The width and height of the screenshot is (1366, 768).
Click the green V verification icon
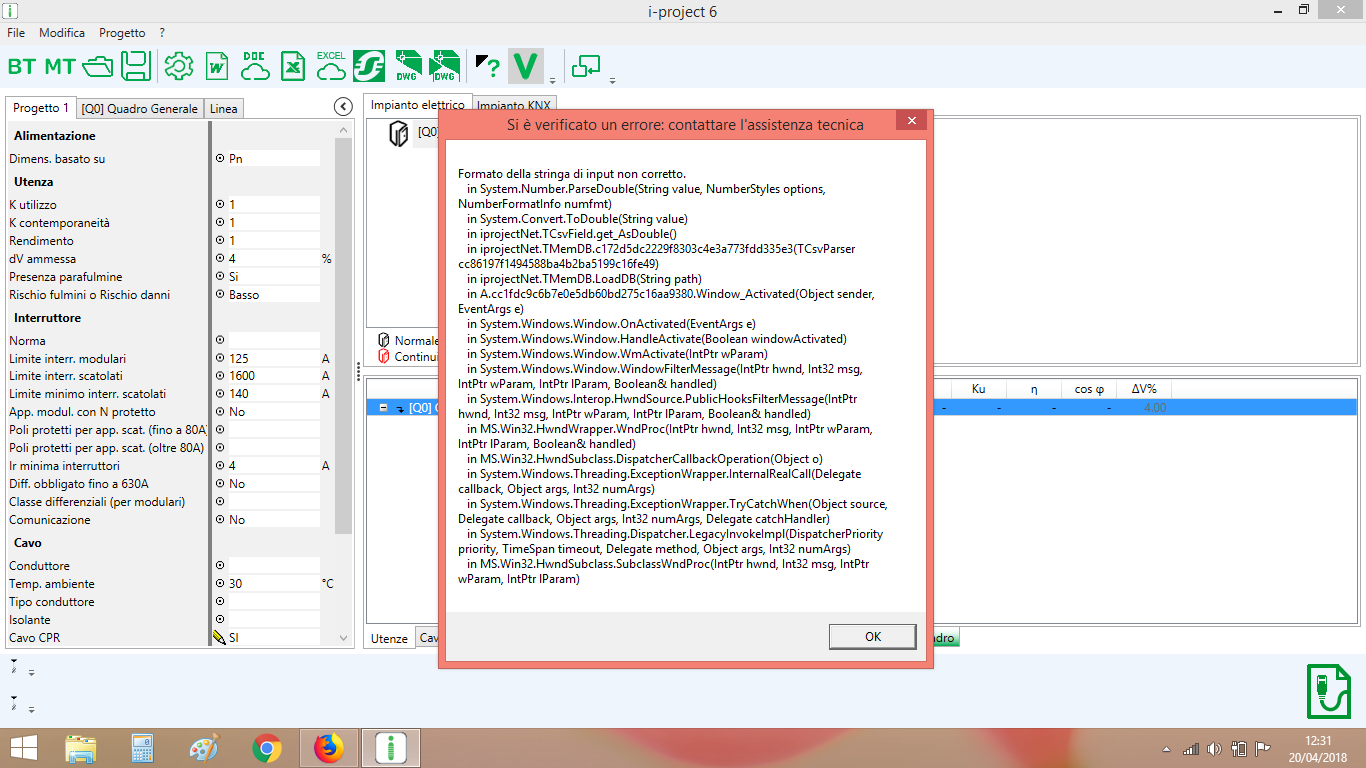(x=525, y=67)
